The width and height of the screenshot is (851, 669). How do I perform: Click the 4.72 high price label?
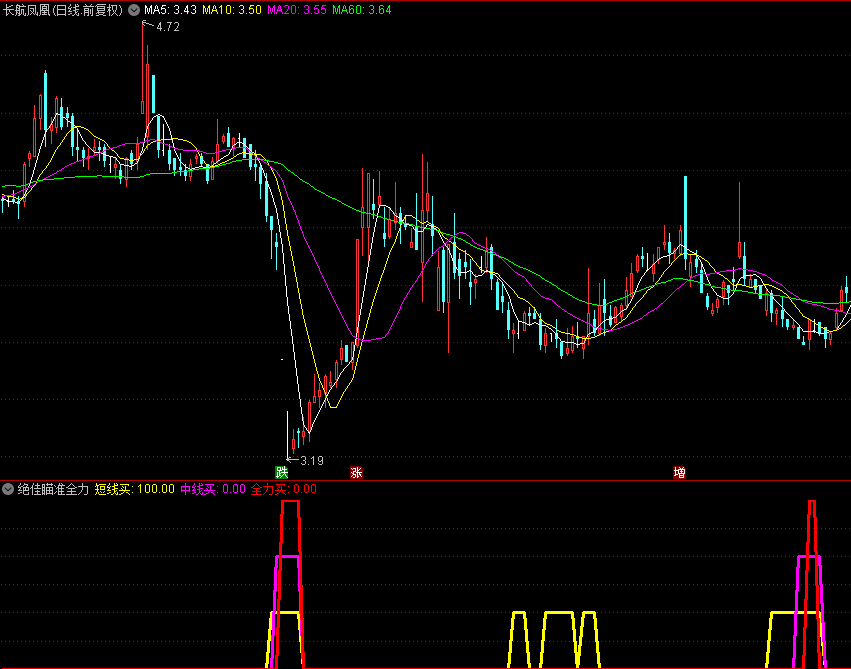(168, 27)
